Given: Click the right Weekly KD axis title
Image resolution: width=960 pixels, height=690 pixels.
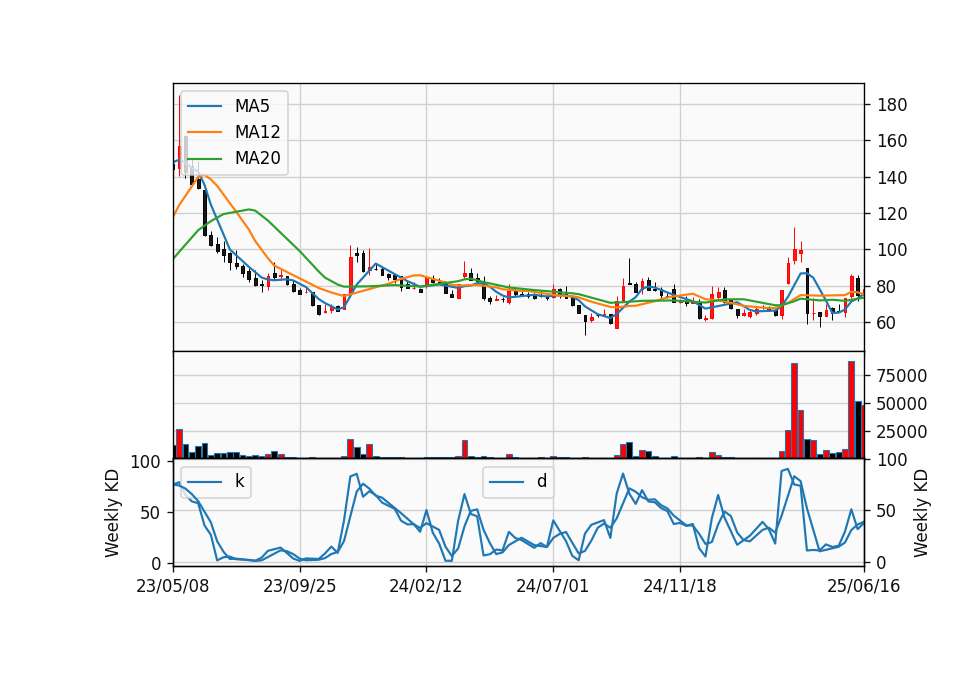Looking at the screenshot, I should pyautogui.click(x=921, y=514).
